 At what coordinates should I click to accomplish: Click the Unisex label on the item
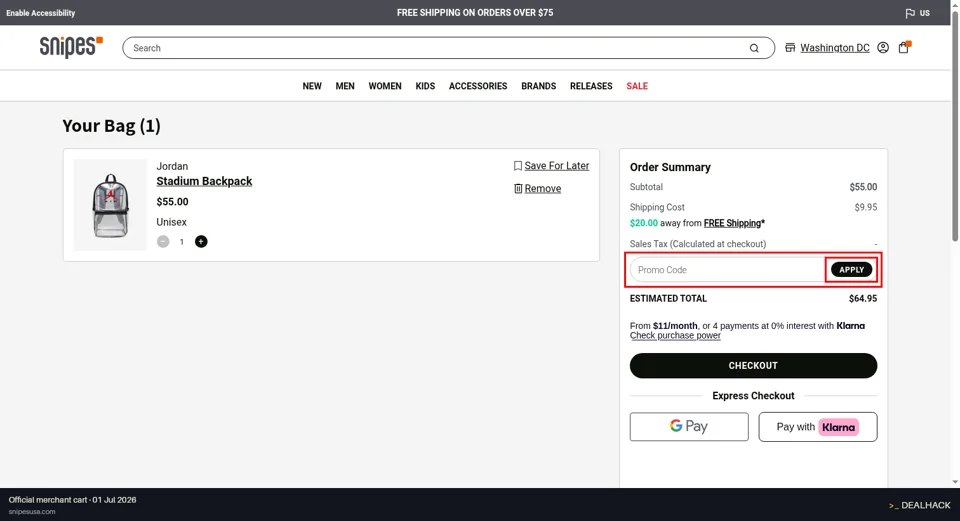[171, 222]
